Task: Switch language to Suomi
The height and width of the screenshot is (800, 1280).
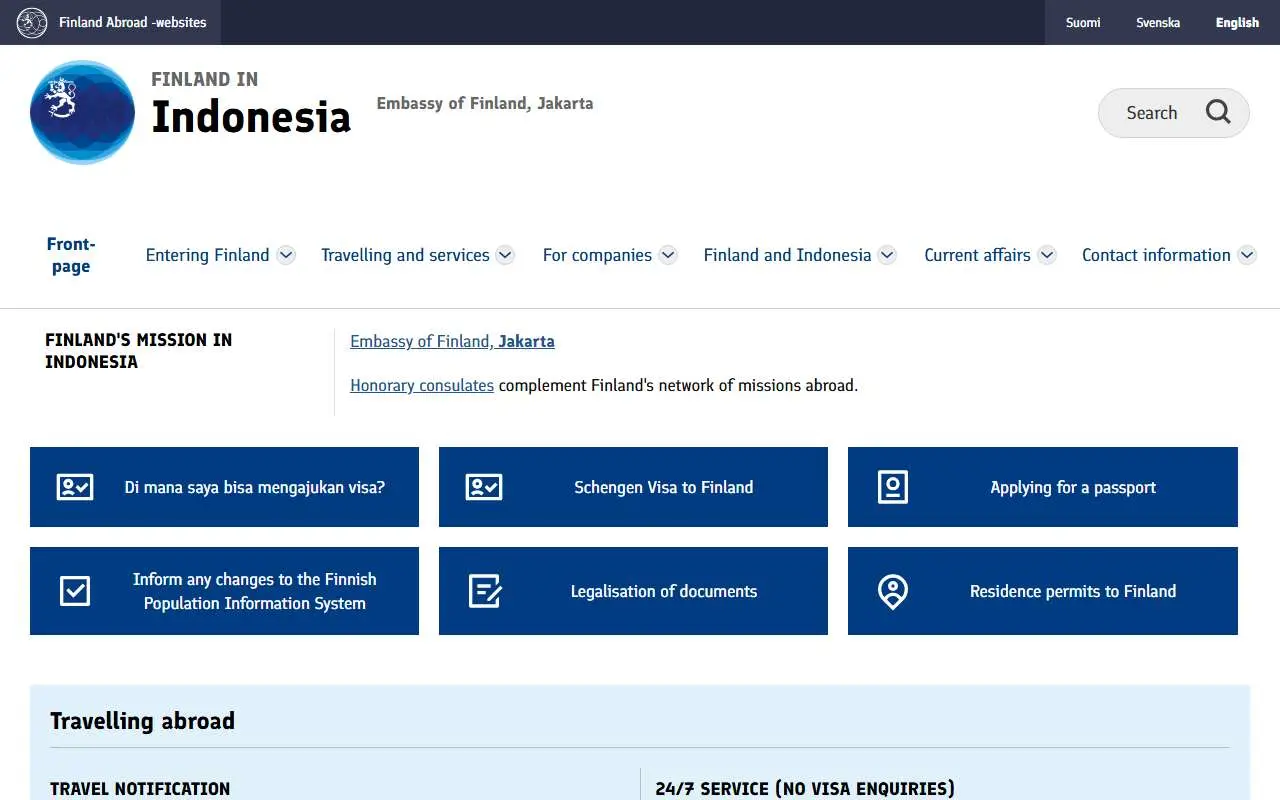Action: pyautogui.click(x=1083, y=22)
